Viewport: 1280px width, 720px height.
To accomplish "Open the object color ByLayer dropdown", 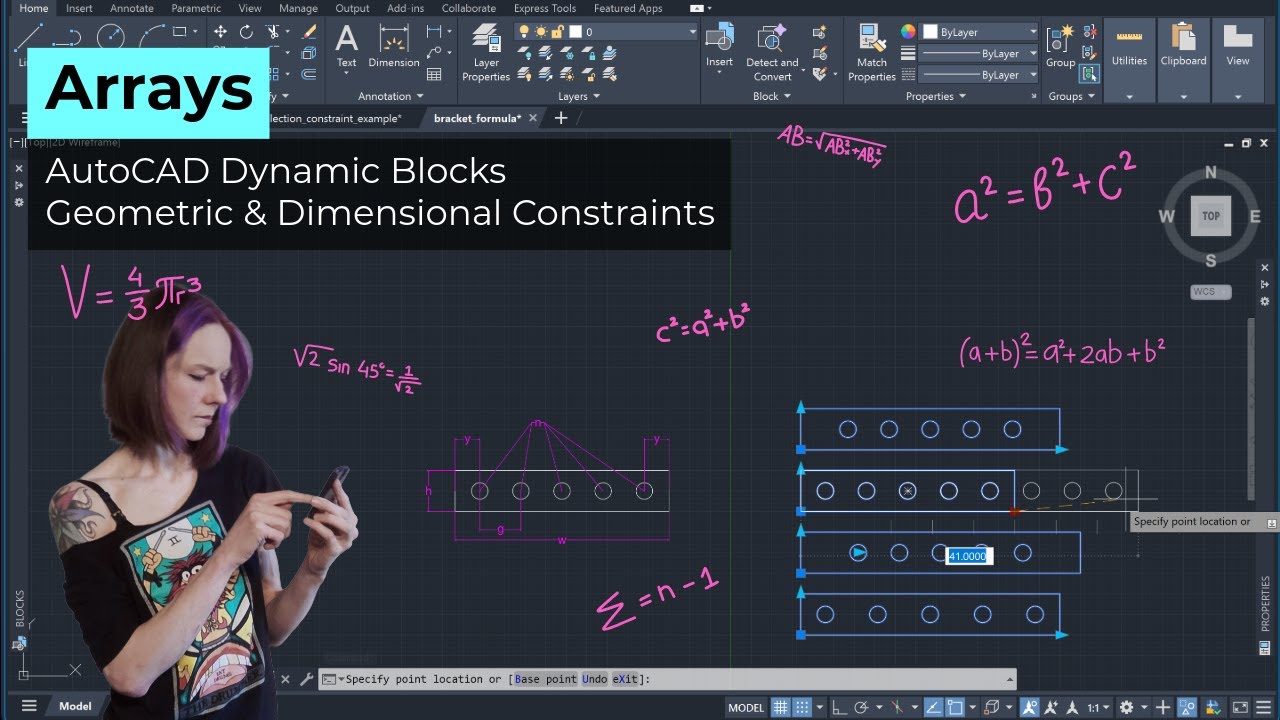I will [979, 32].
